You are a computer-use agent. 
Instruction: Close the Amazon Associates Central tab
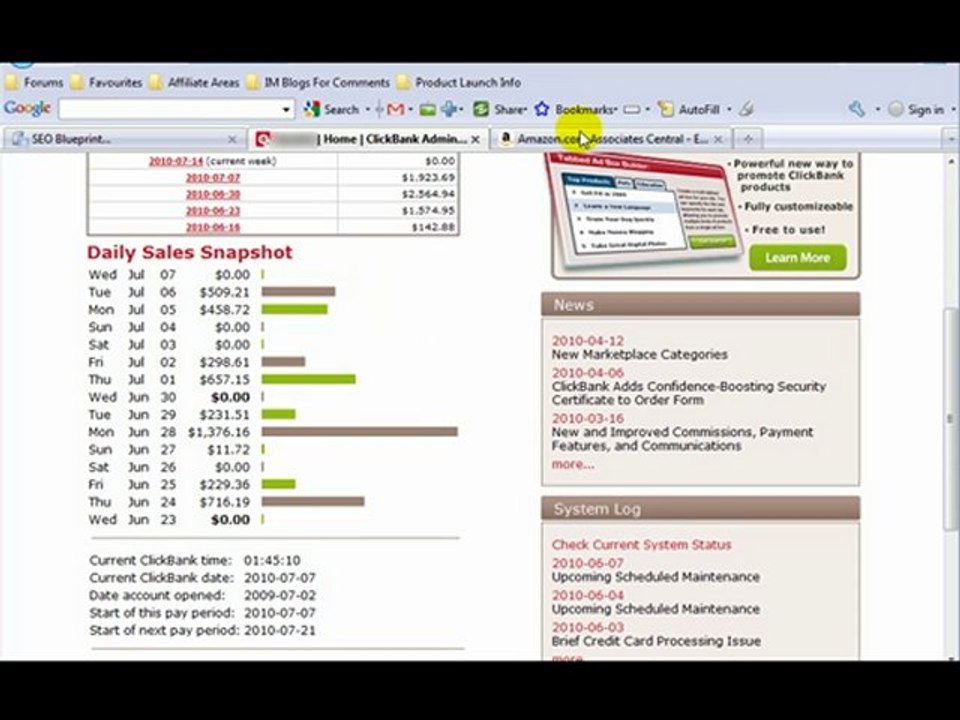718,140
